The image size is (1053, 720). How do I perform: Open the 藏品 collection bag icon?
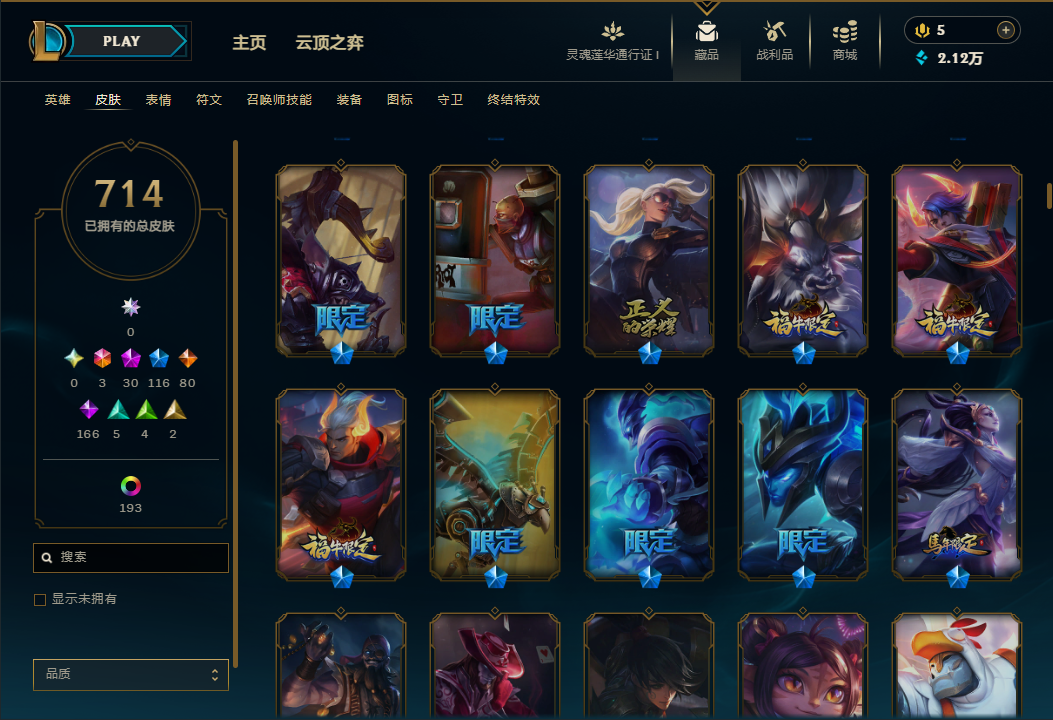point(706,32)
